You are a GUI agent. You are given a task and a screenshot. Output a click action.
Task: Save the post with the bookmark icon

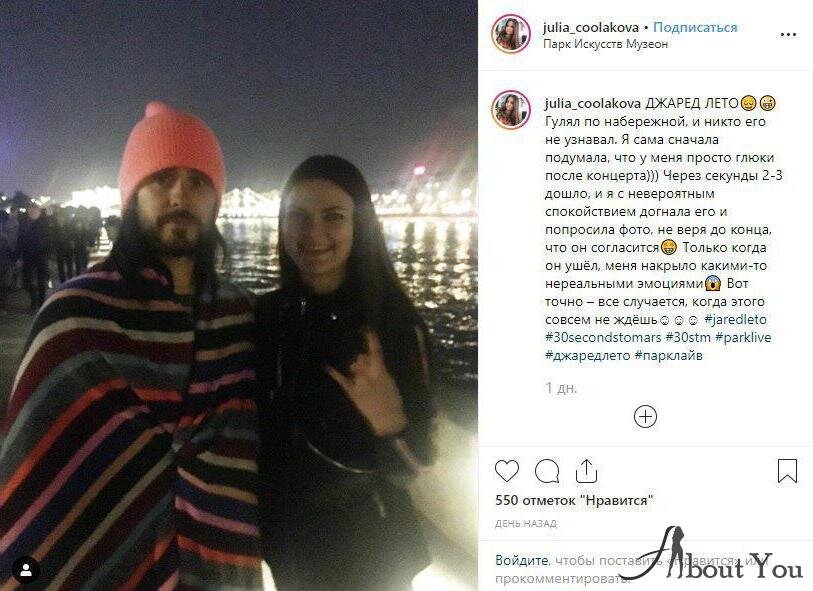click(x=787, y=471)
